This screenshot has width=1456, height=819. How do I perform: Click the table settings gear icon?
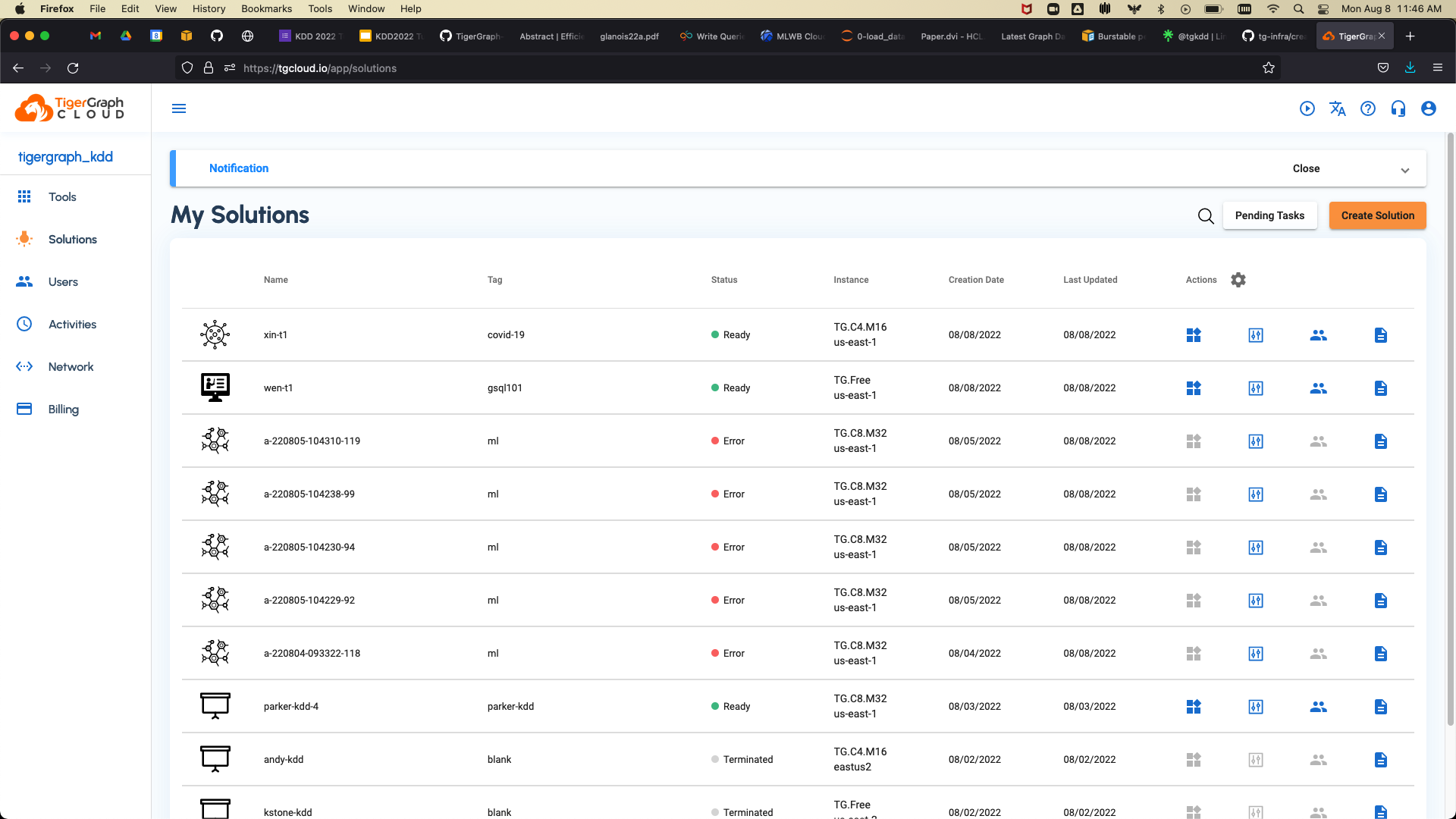point(1238,280)
